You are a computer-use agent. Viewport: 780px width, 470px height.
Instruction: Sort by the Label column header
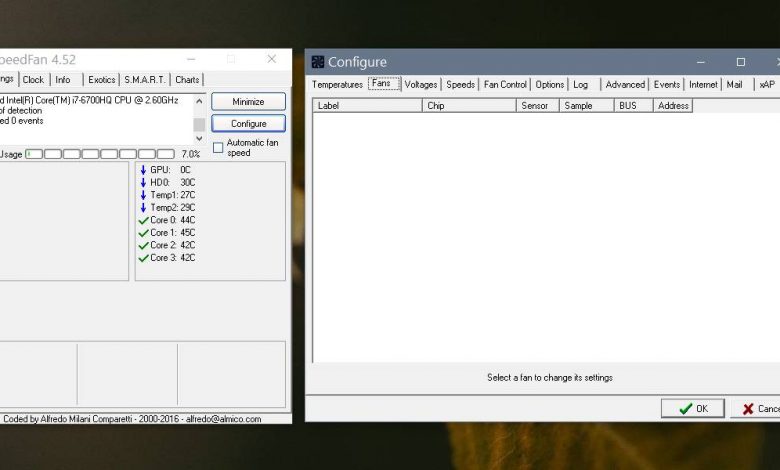pyautogui.click(x=368, y=105)
